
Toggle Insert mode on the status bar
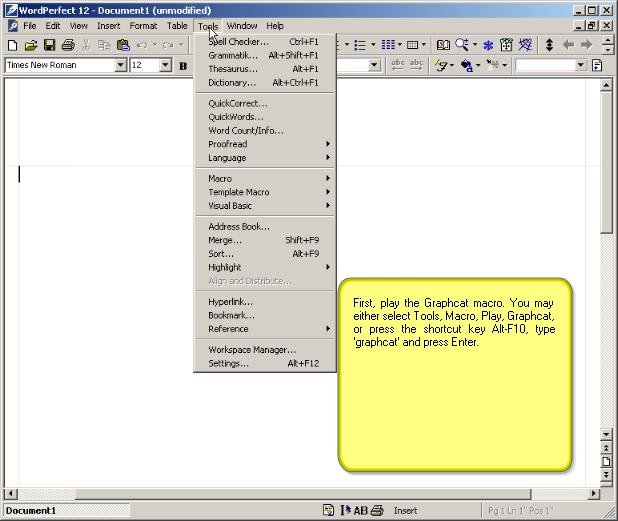[x=405, y=511]
